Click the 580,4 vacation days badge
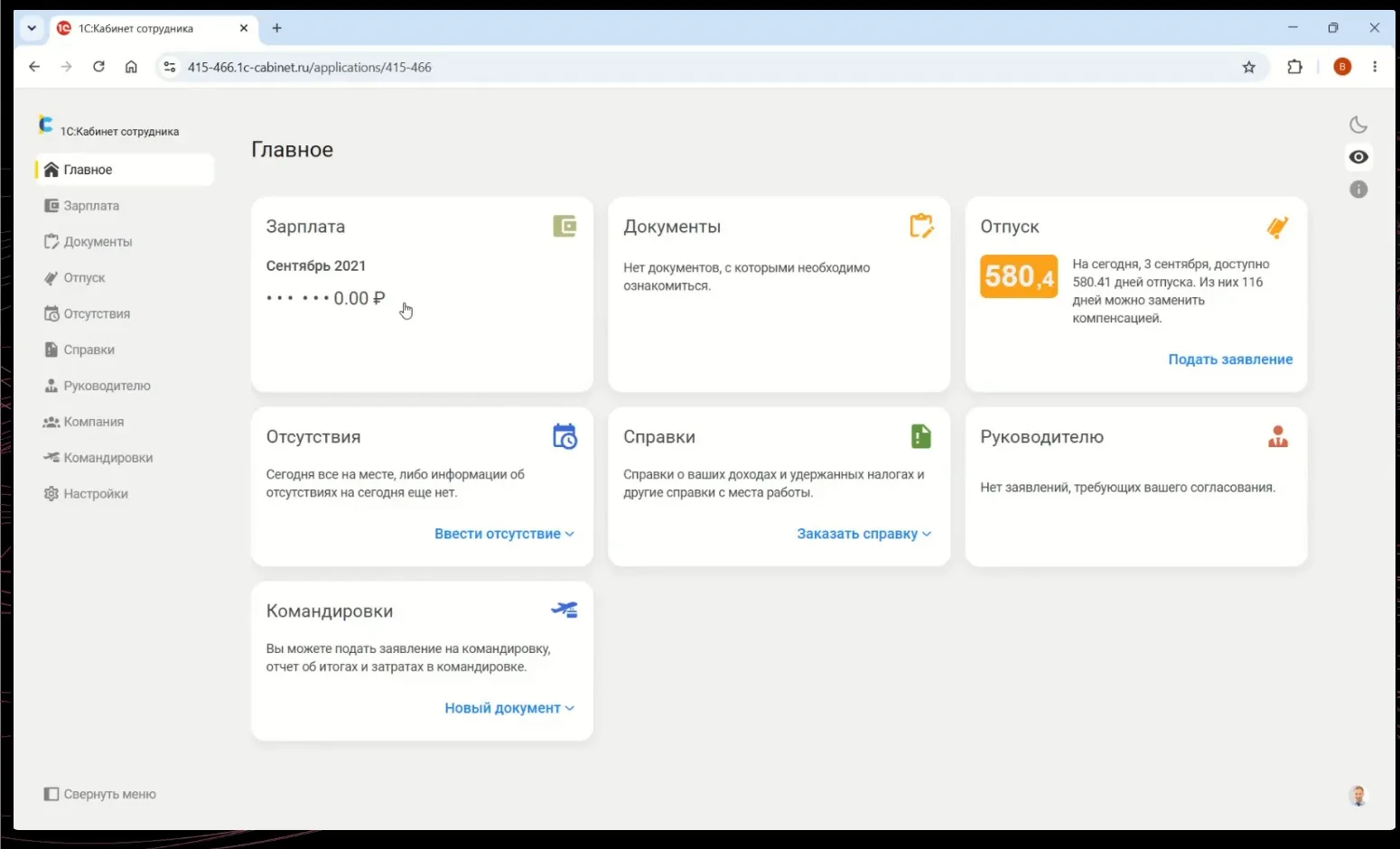This screenshot has width=1400, height=849. click(1019, 276)
